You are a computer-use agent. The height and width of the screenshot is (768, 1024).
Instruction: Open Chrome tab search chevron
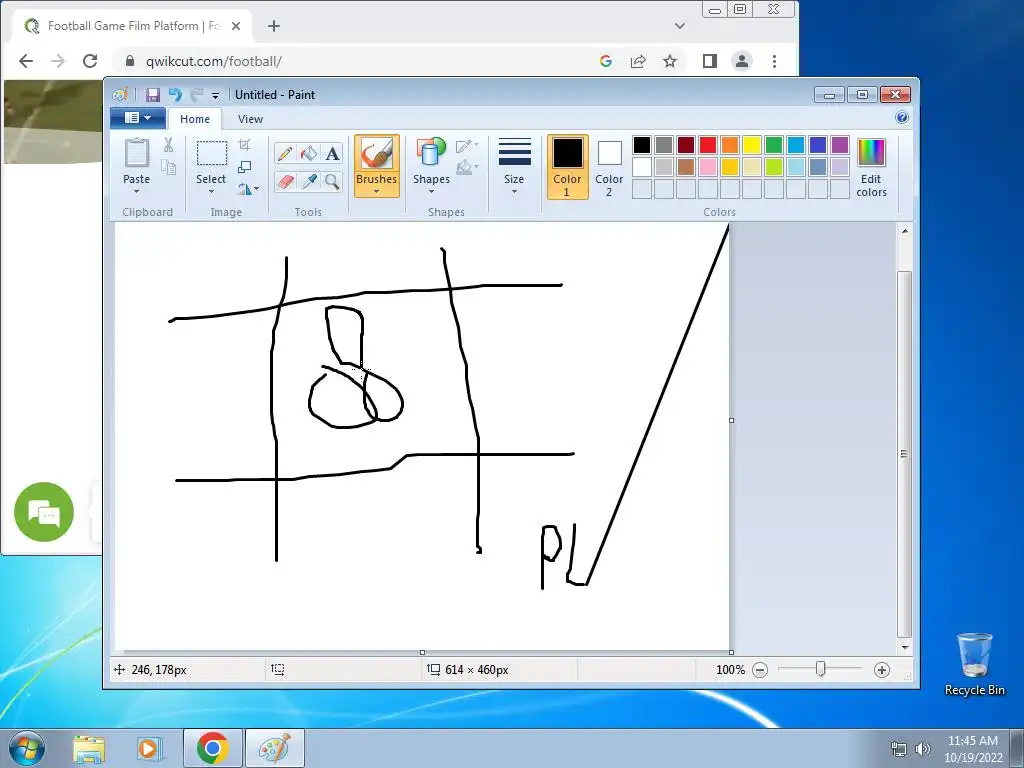click(680, 26)
